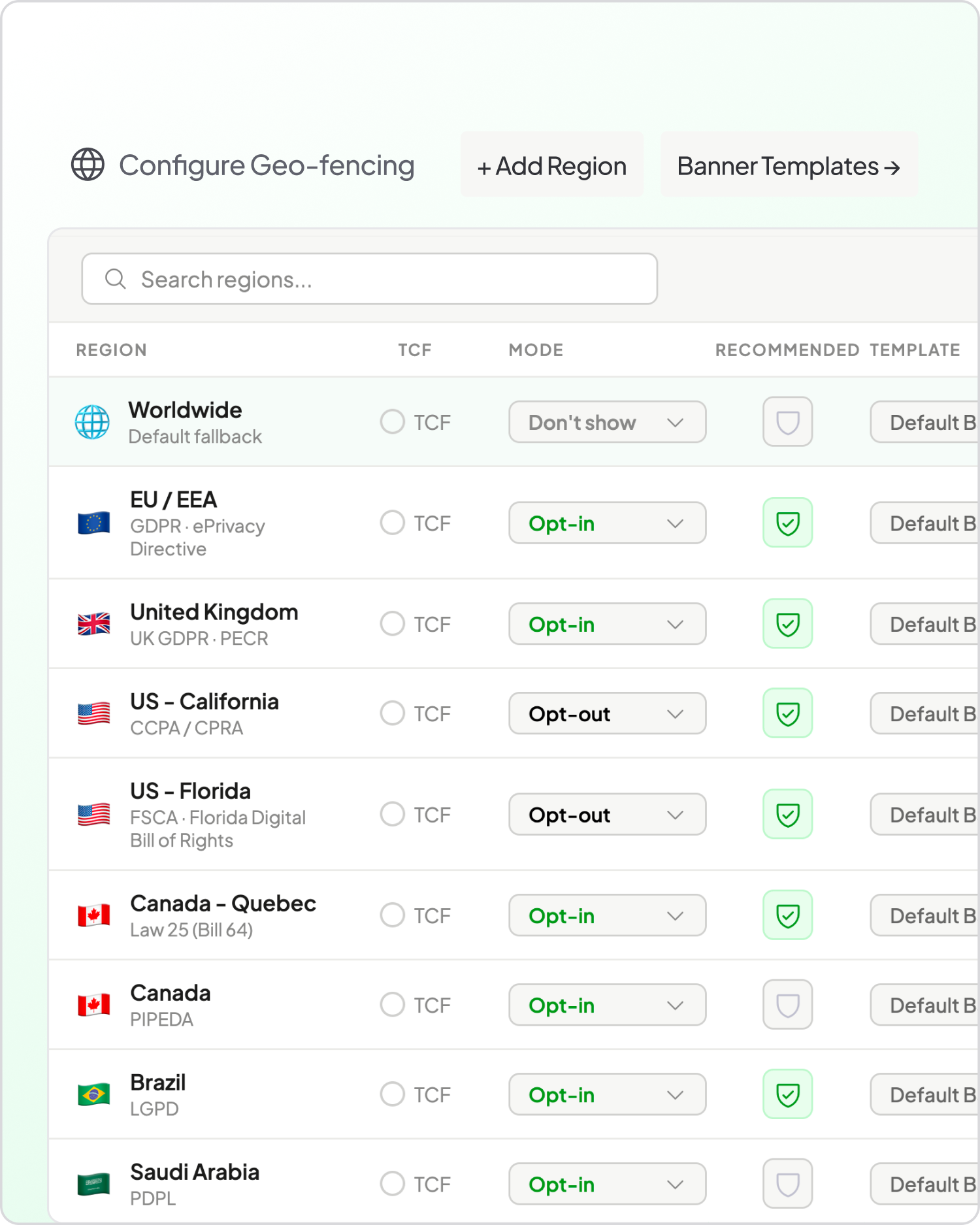Click the shield icon in United Kingdom row
The image size is (980, 1225).
click(787, 623)
